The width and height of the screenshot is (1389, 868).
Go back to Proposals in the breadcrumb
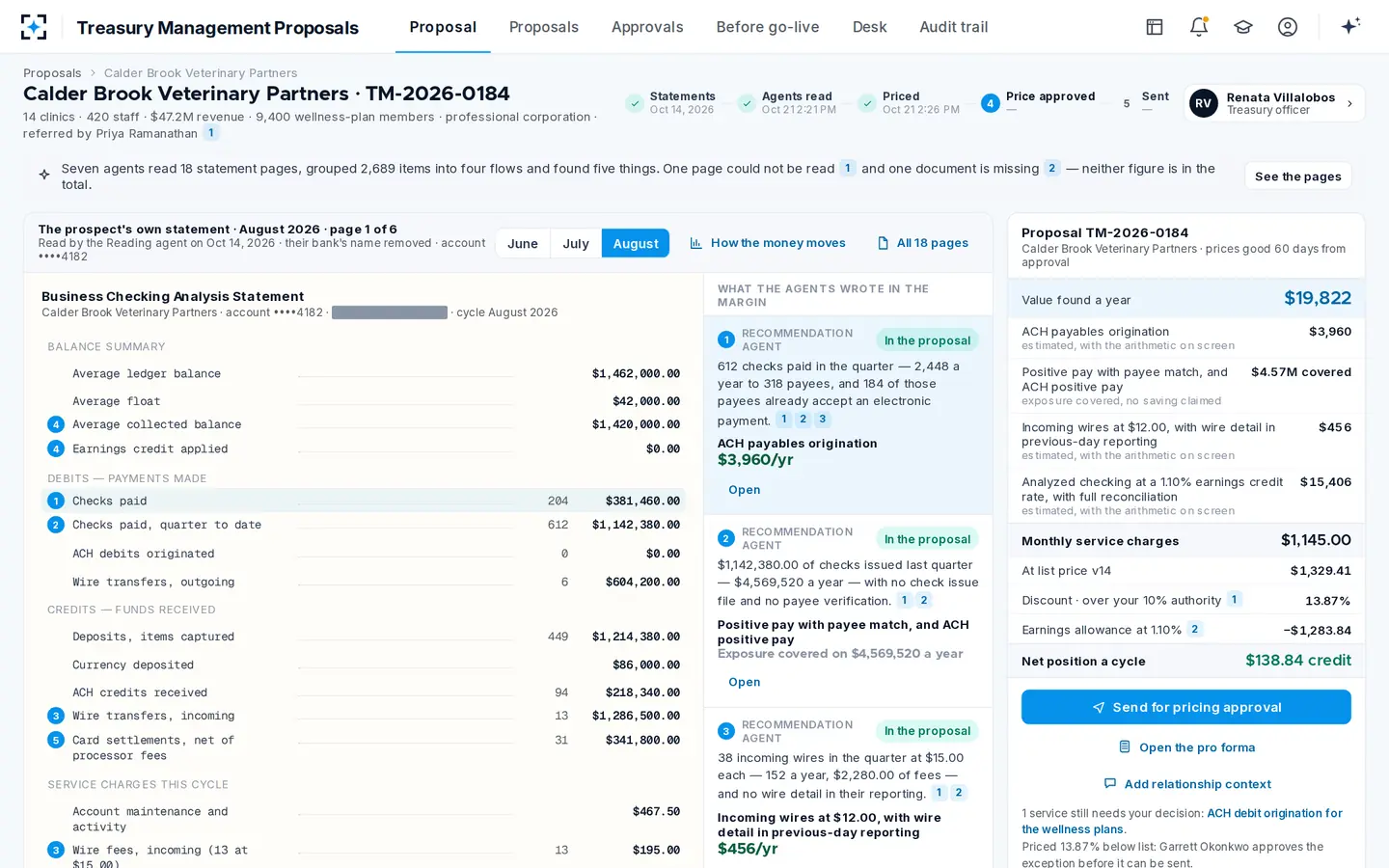[x=52, y=73]
